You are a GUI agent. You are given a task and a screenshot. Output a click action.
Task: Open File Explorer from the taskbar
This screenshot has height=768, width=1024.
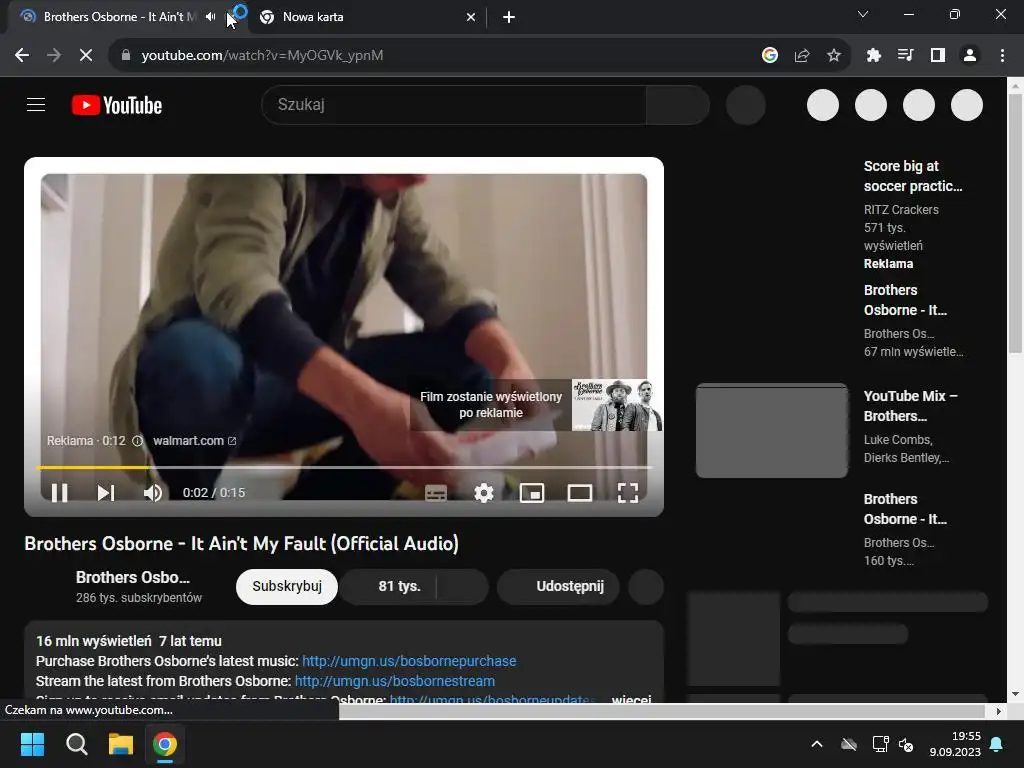tap(121, 744)
